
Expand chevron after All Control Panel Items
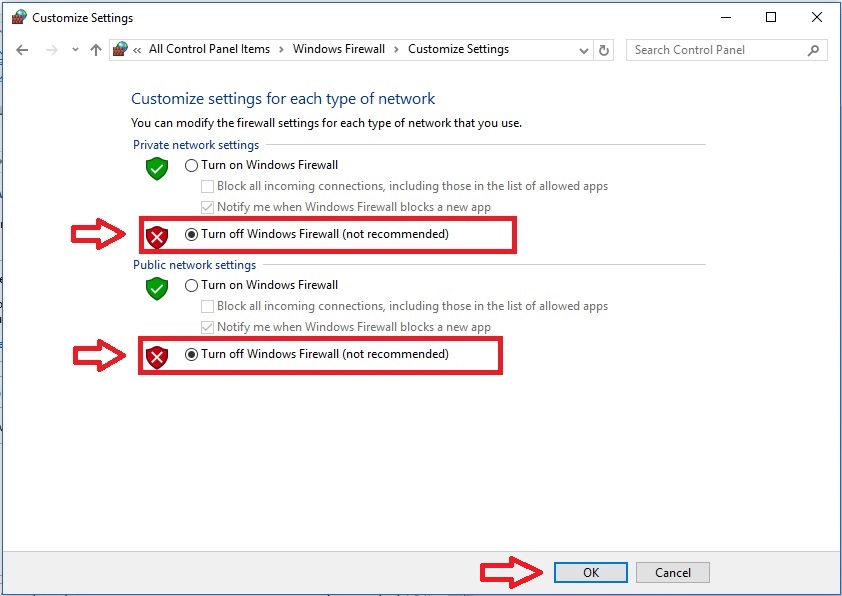281,50
